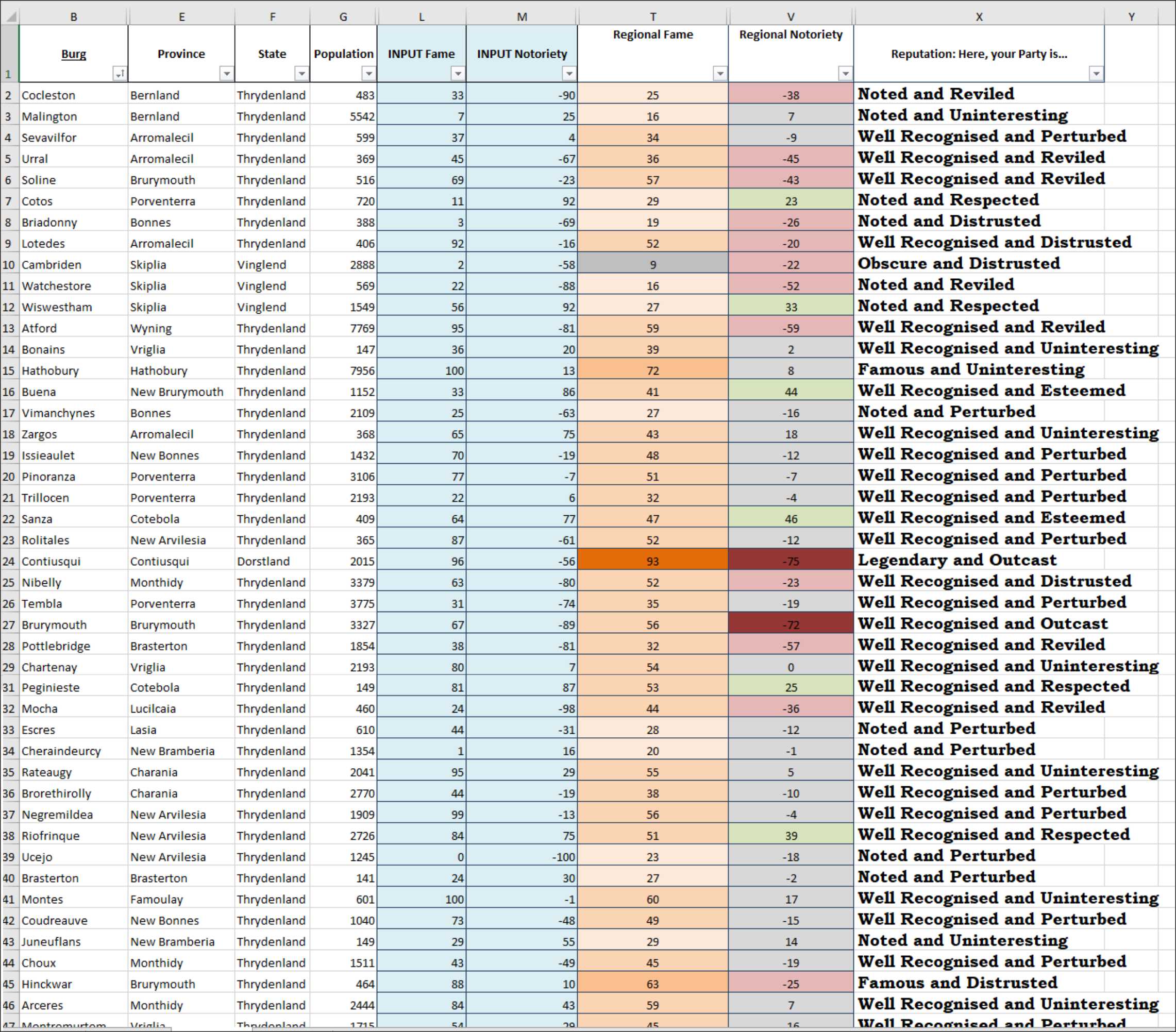Open the Burg column filter dropdown
Viewport: 1176px width, 1032px height.
click(119, 74)
